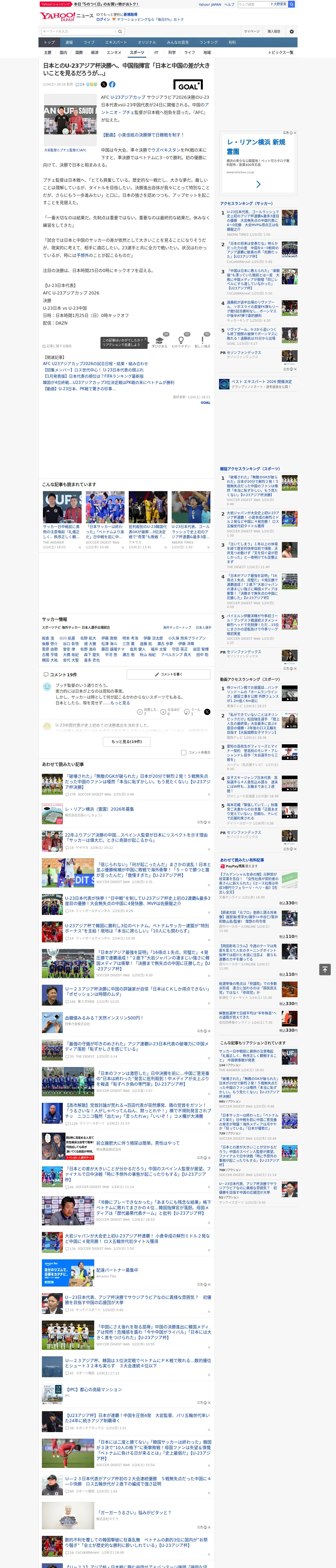Open recommended article about 無敵のGKが破られた
Image resolution: width=336 pixels, height=1568 pixels.
tap(137, 782)
